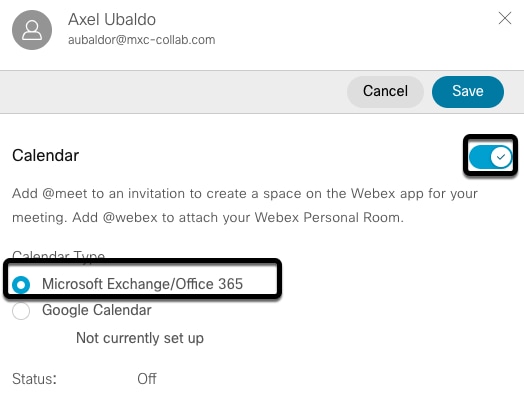Click the @webex Personal Room description line
This screenshot has height=408, width=524.
click(208, 218)
